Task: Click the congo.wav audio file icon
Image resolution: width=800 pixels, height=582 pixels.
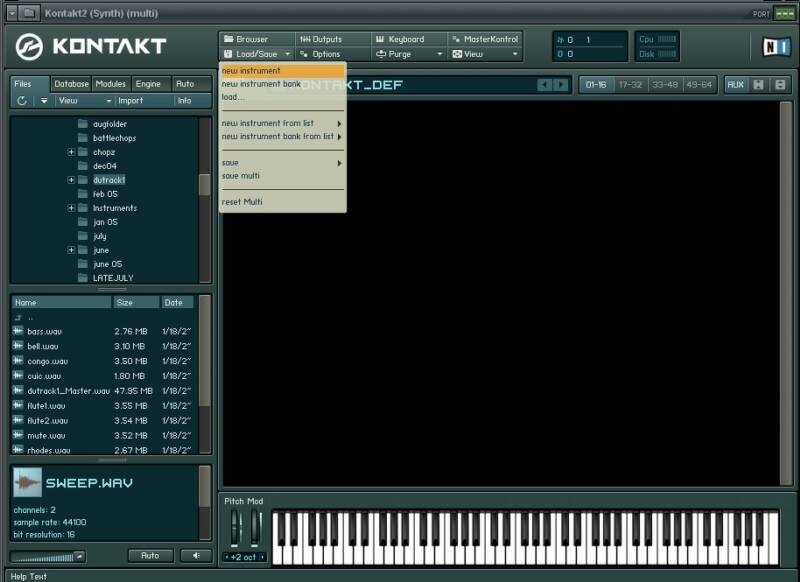Action: tap(18, 361)
